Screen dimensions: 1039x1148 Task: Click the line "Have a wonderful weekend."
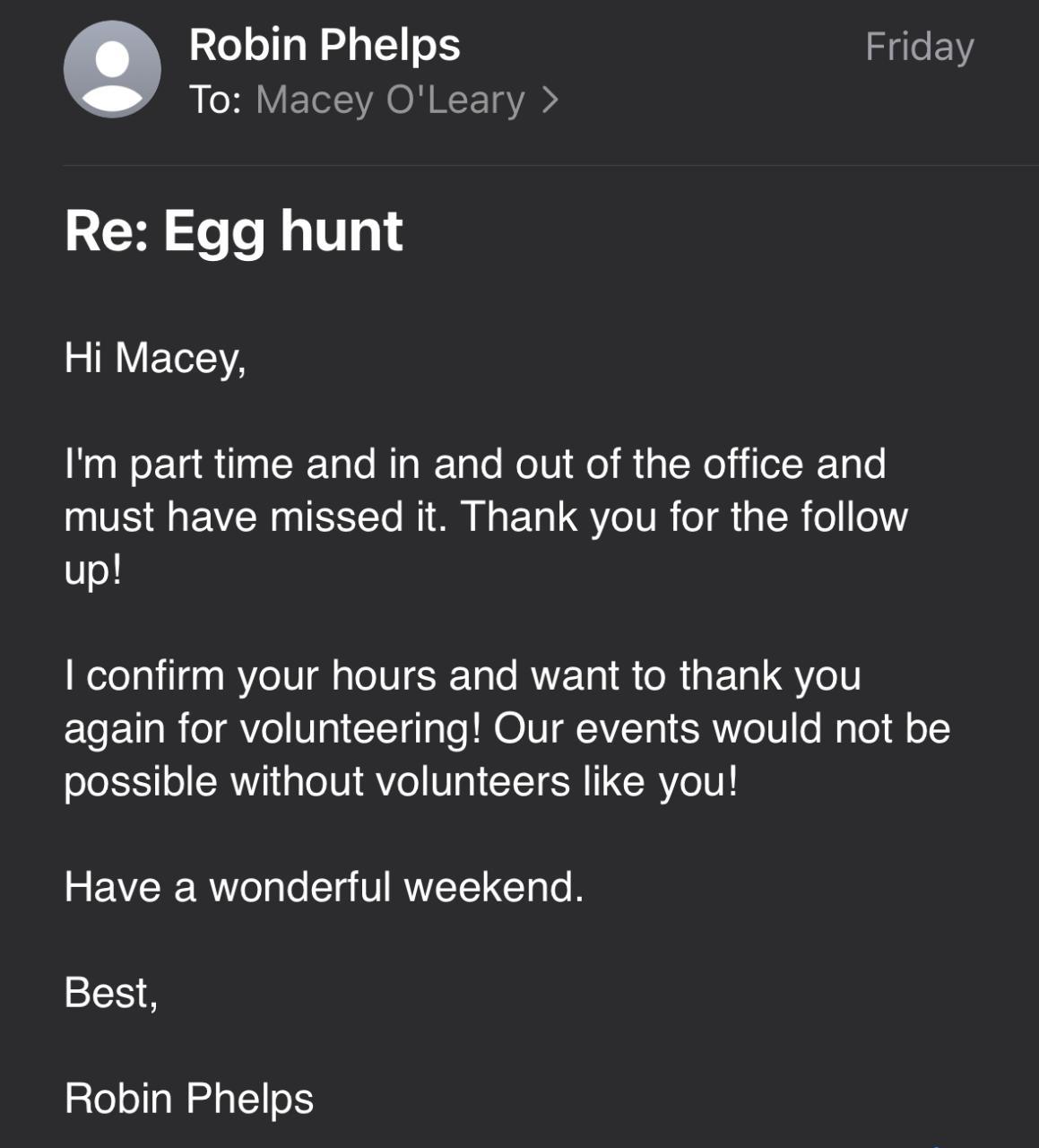[324, 887]
